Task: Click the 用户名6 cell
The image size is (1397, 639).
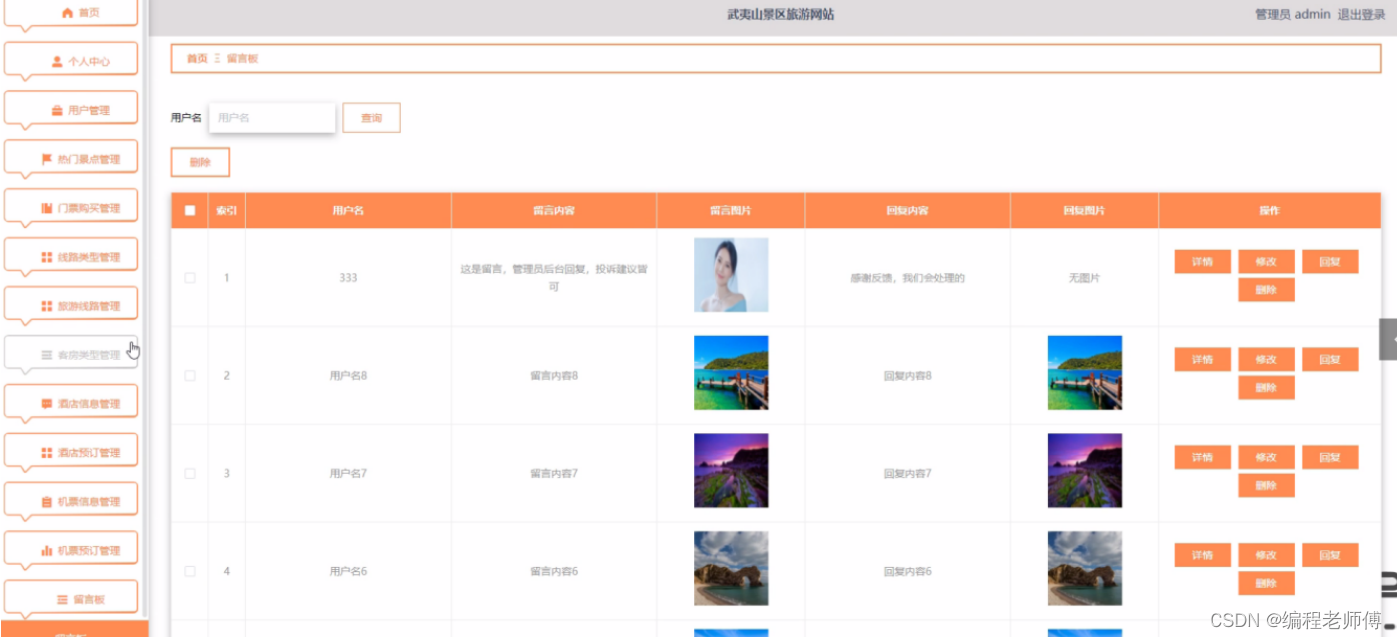Action: click(x=348, y=572)
